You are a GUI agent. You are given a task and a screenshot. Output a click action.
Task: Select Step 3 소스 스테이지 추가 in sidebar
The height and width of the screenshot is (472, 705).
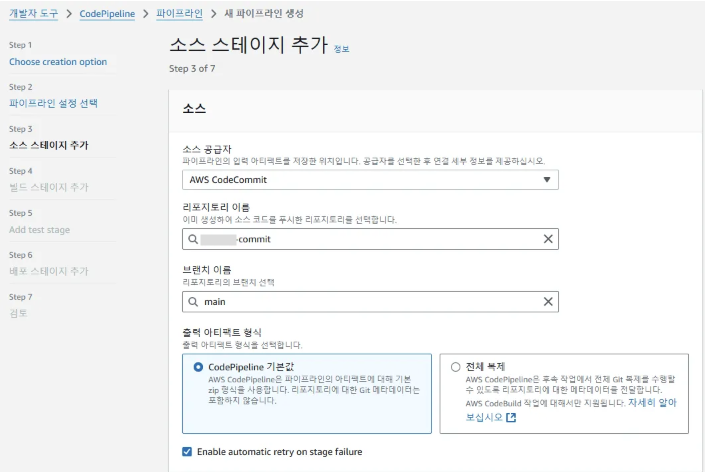[x=49, y=145]
